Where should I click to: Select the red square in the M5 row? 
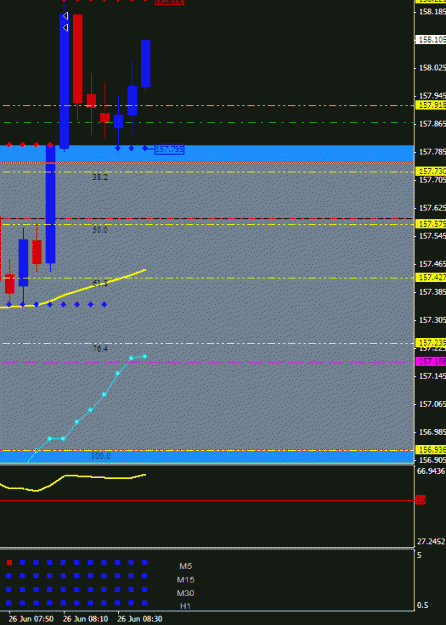(9, 562)
